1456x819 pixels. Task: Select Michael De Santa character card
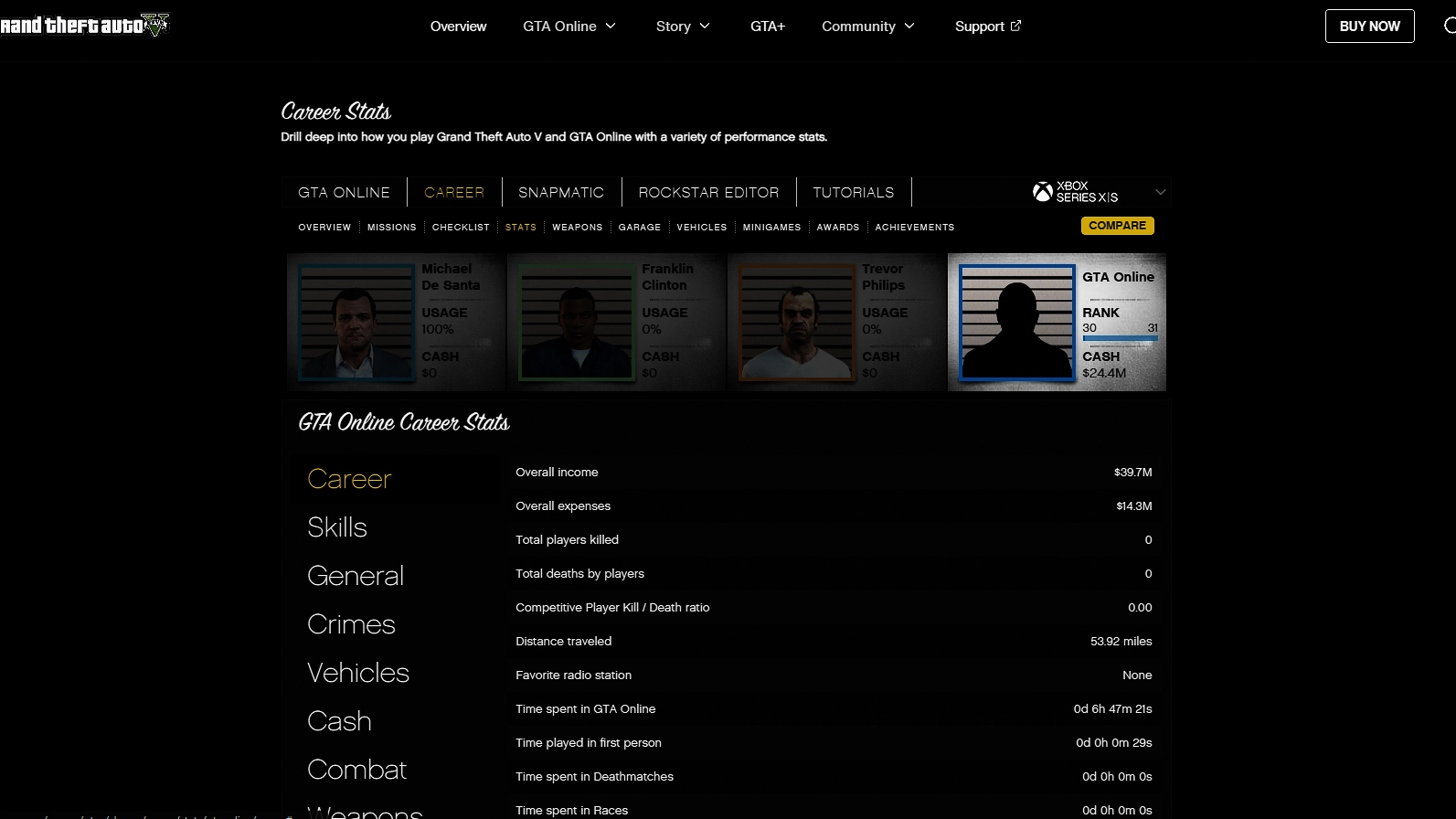(395, 322)
